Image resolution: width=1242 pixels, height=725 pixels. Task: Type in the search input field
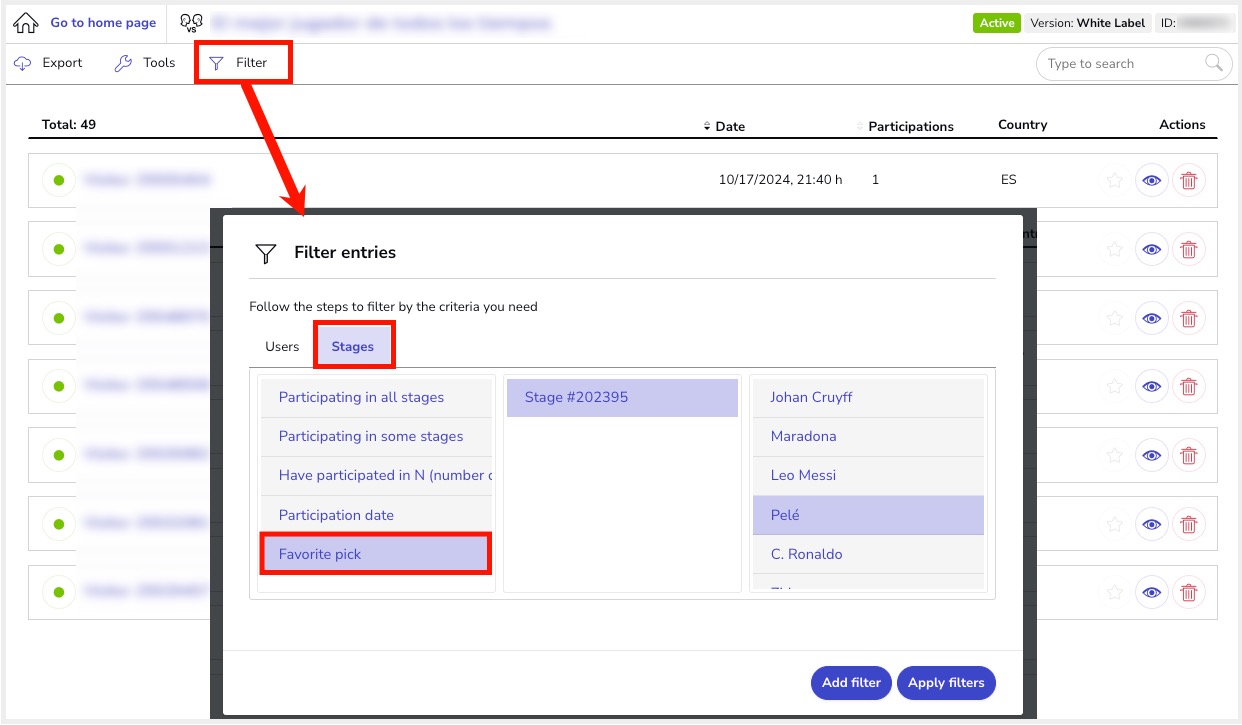(1118, 64)
